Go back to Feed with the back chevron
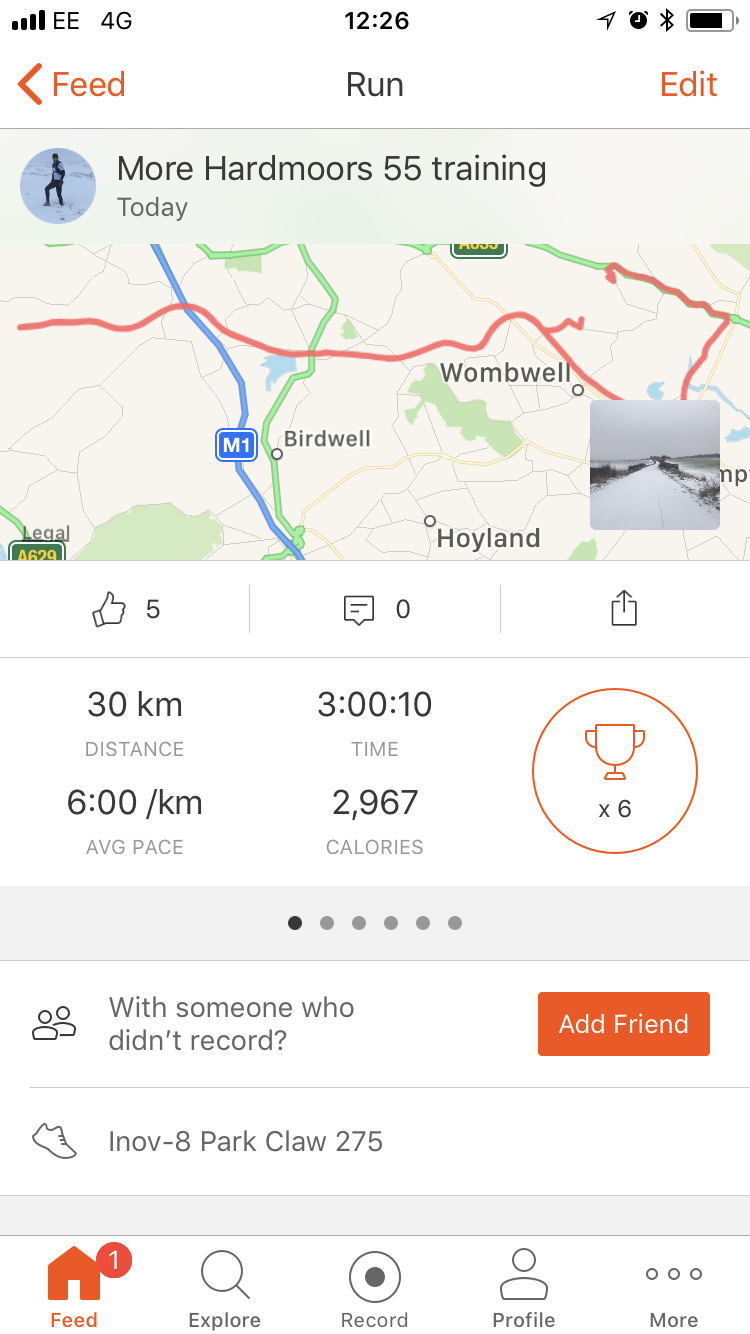This screenshot has width=750, height=1334. click(x=30, y=85)
